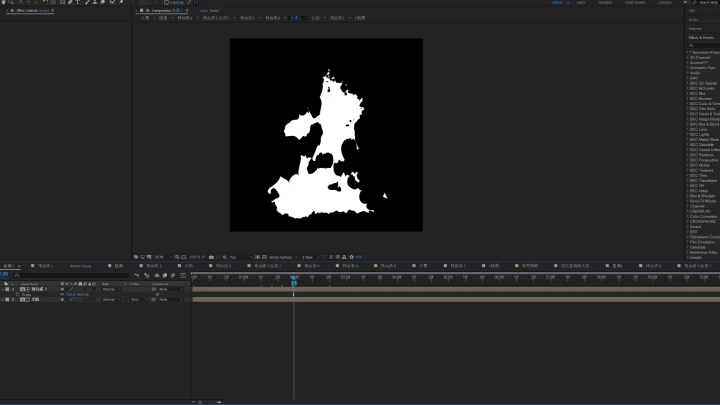Click the timeline layer search field
Viewport: 720px width, 405px height.
[71, 276]
